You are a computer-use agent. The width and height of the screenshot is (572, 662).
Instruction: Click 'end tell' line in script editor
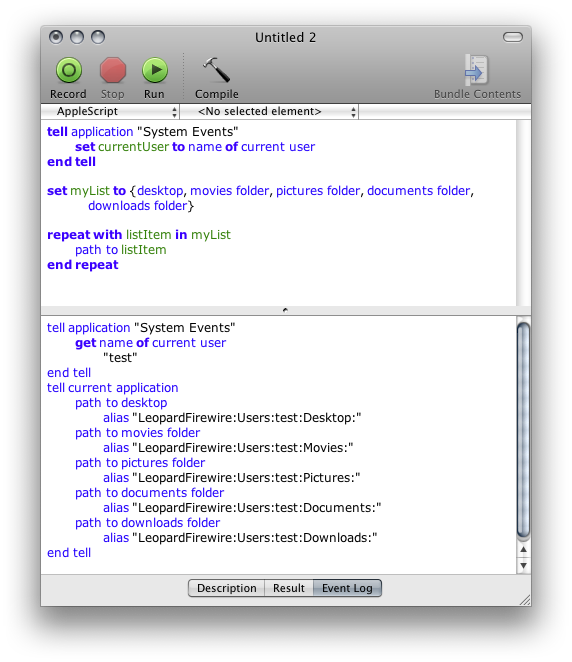tap(71, 162)
